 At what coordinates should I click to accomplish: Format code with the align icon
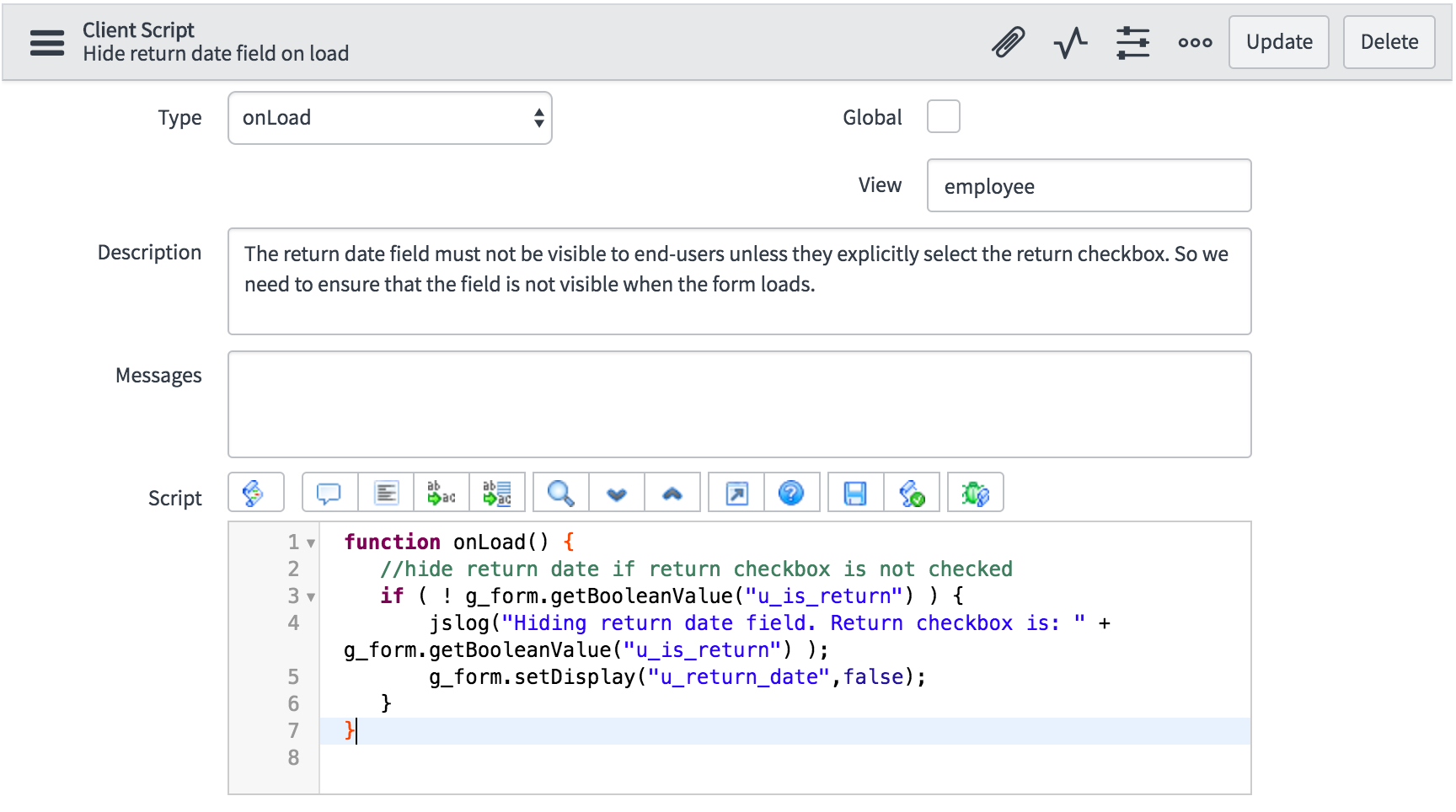click(386, 493)
